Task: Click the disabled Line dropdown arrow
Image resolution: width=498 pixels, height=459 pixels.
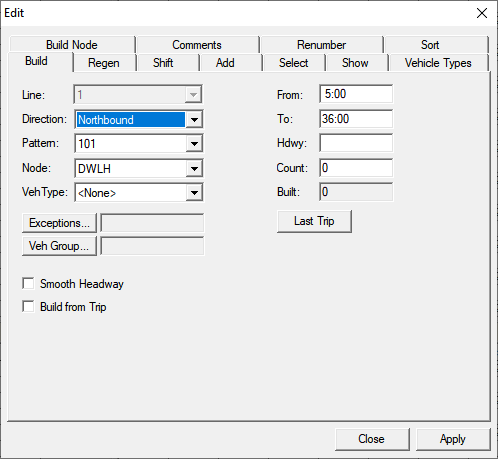Action: (x=193, y=95)
